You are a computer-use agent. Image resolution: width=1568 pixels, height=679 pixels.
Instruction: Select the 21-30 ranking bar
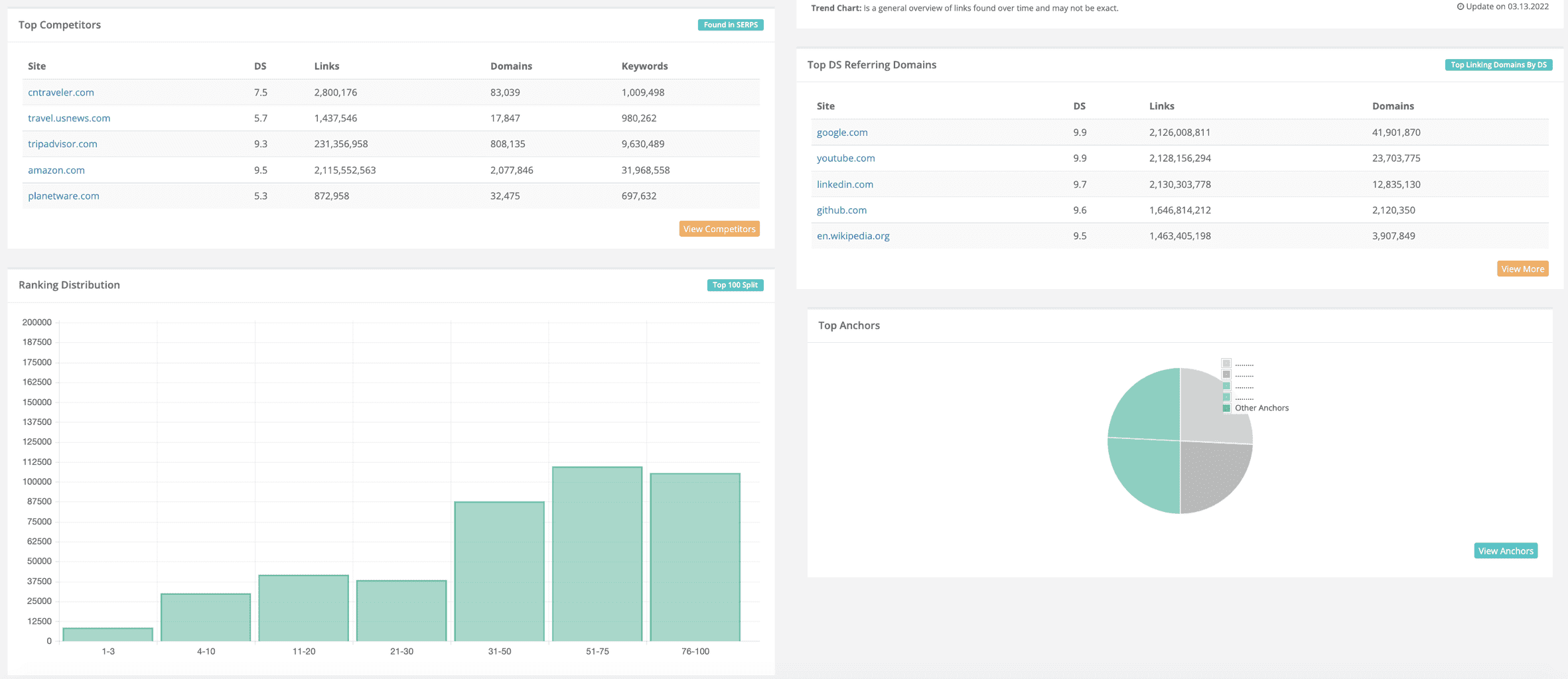click(x=401, y=611)
